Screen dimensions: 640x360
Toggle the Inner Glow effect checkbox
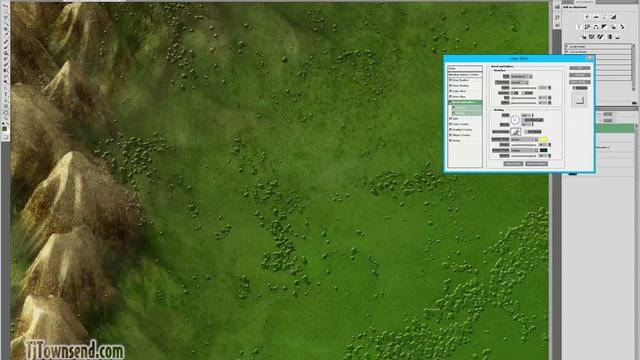(x=450, y=97)
